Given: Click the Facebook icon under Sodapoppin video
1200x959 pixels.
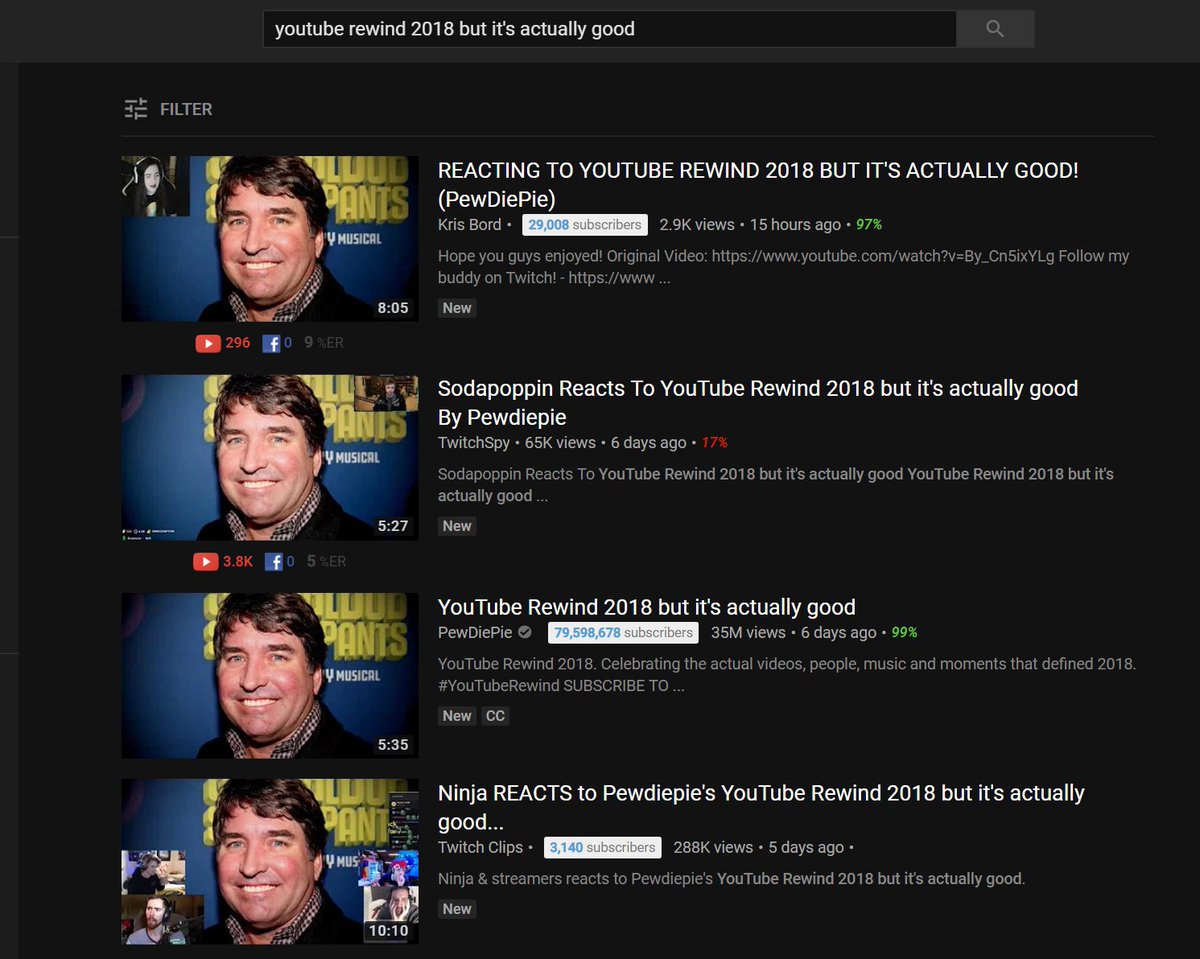Looking at the screenshot, I should click(273, 561).
